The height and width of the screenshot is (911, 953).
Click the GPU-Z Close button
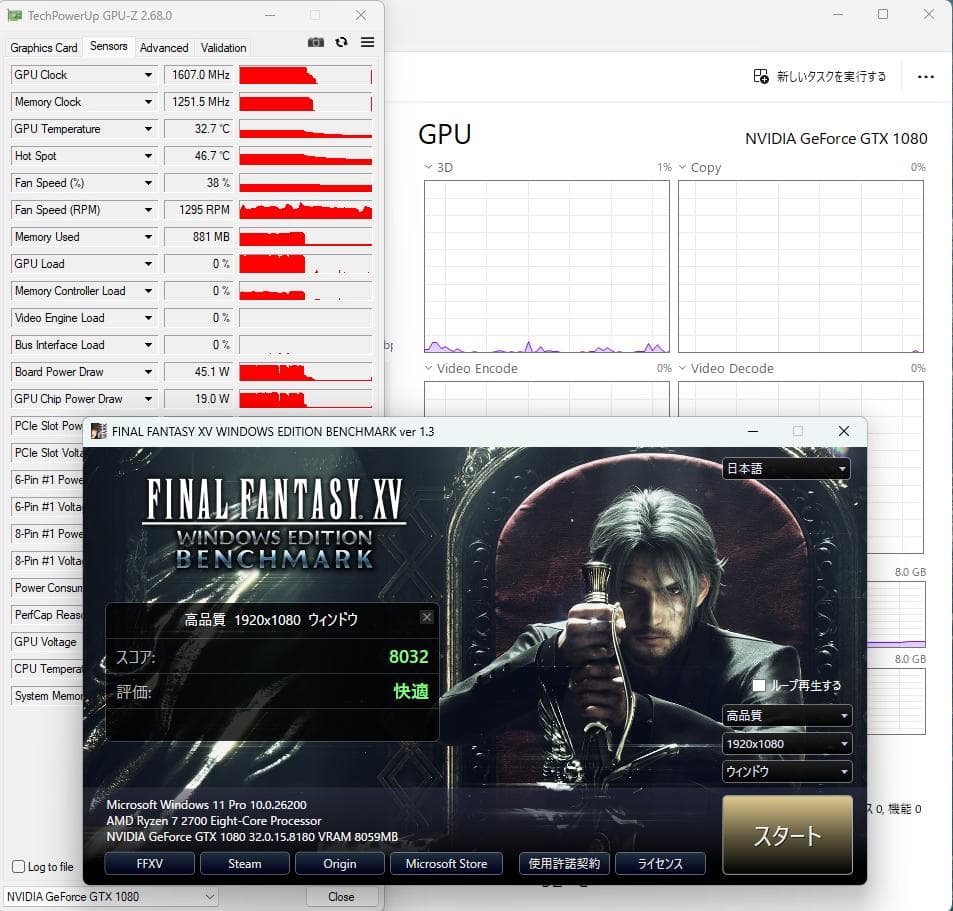click(342, 896)
